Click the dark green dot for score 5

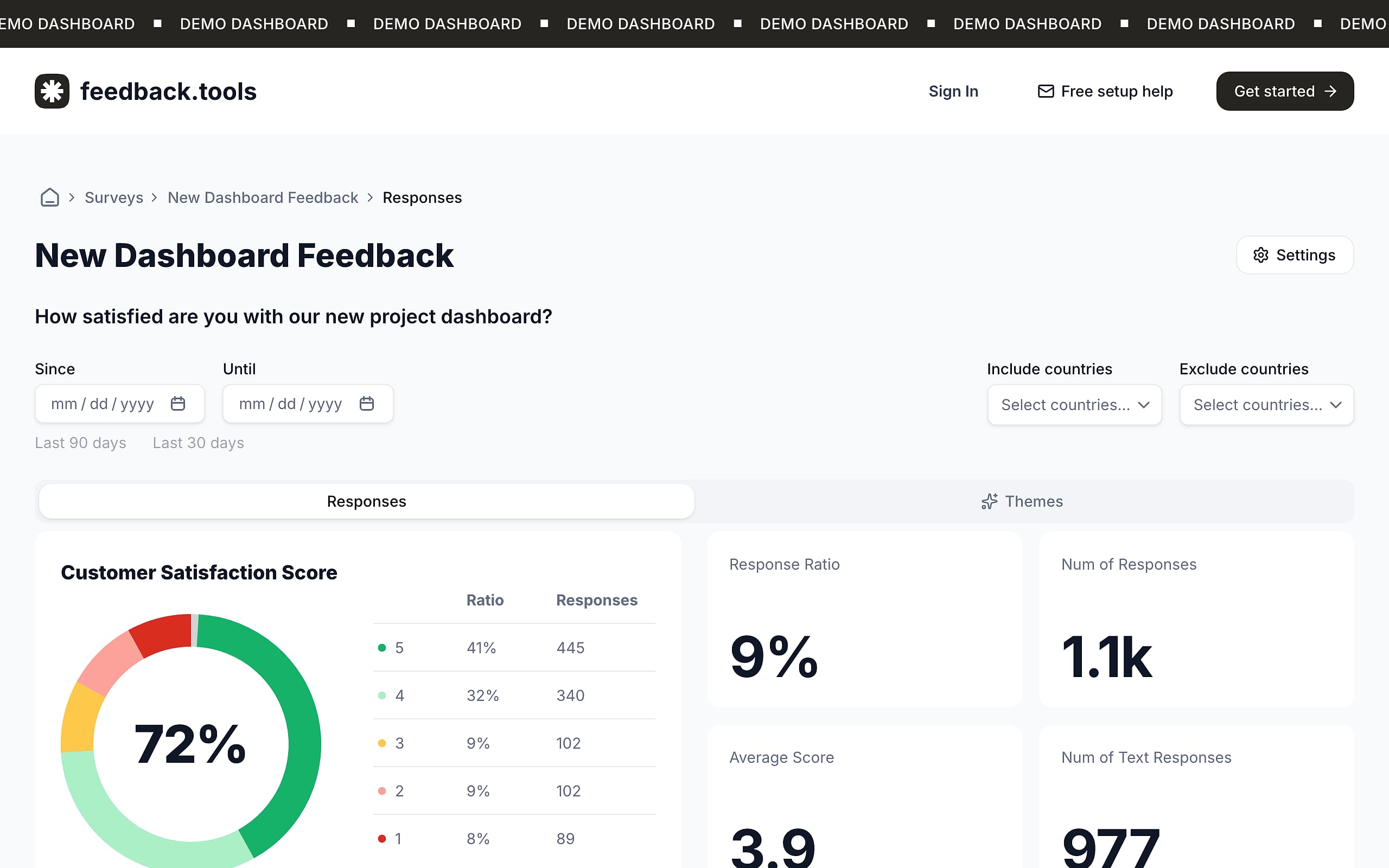381,648
